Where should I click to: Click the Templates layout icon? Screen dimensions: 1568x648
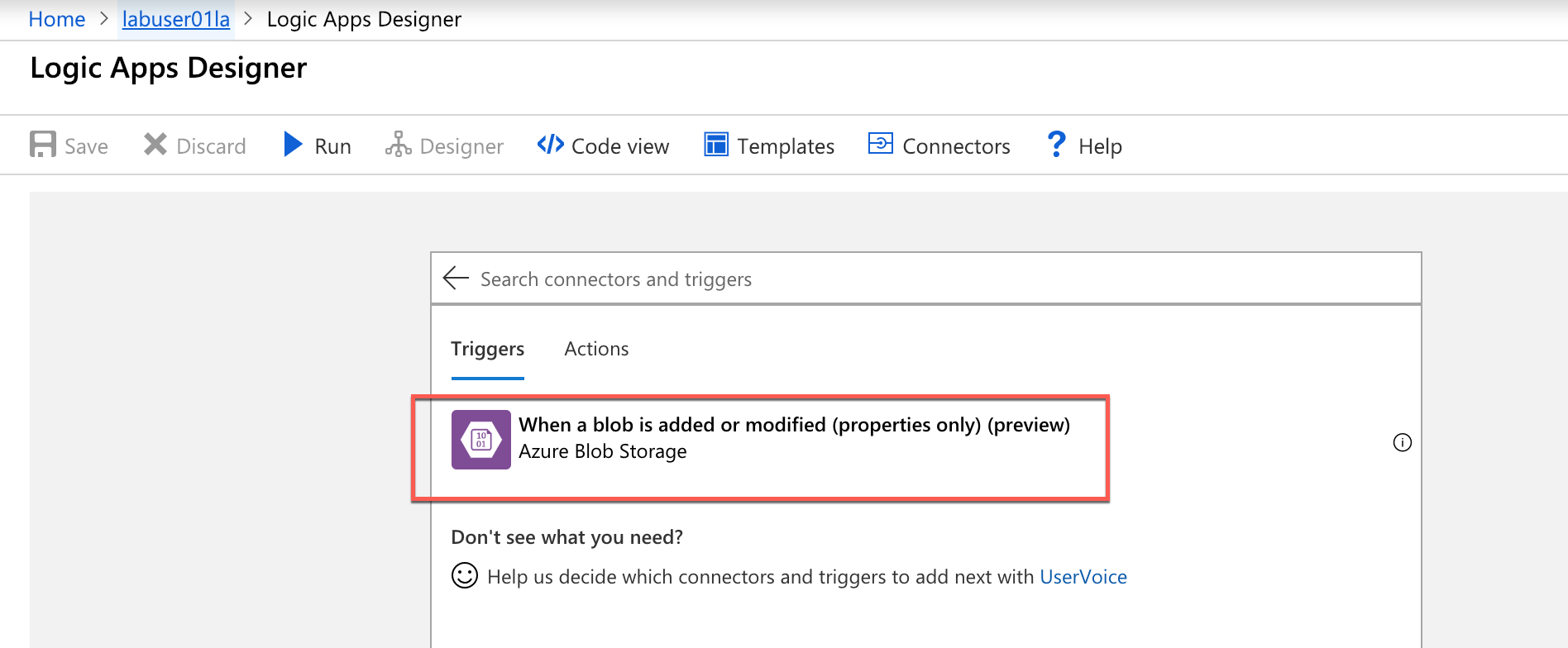tap(716, 144)
